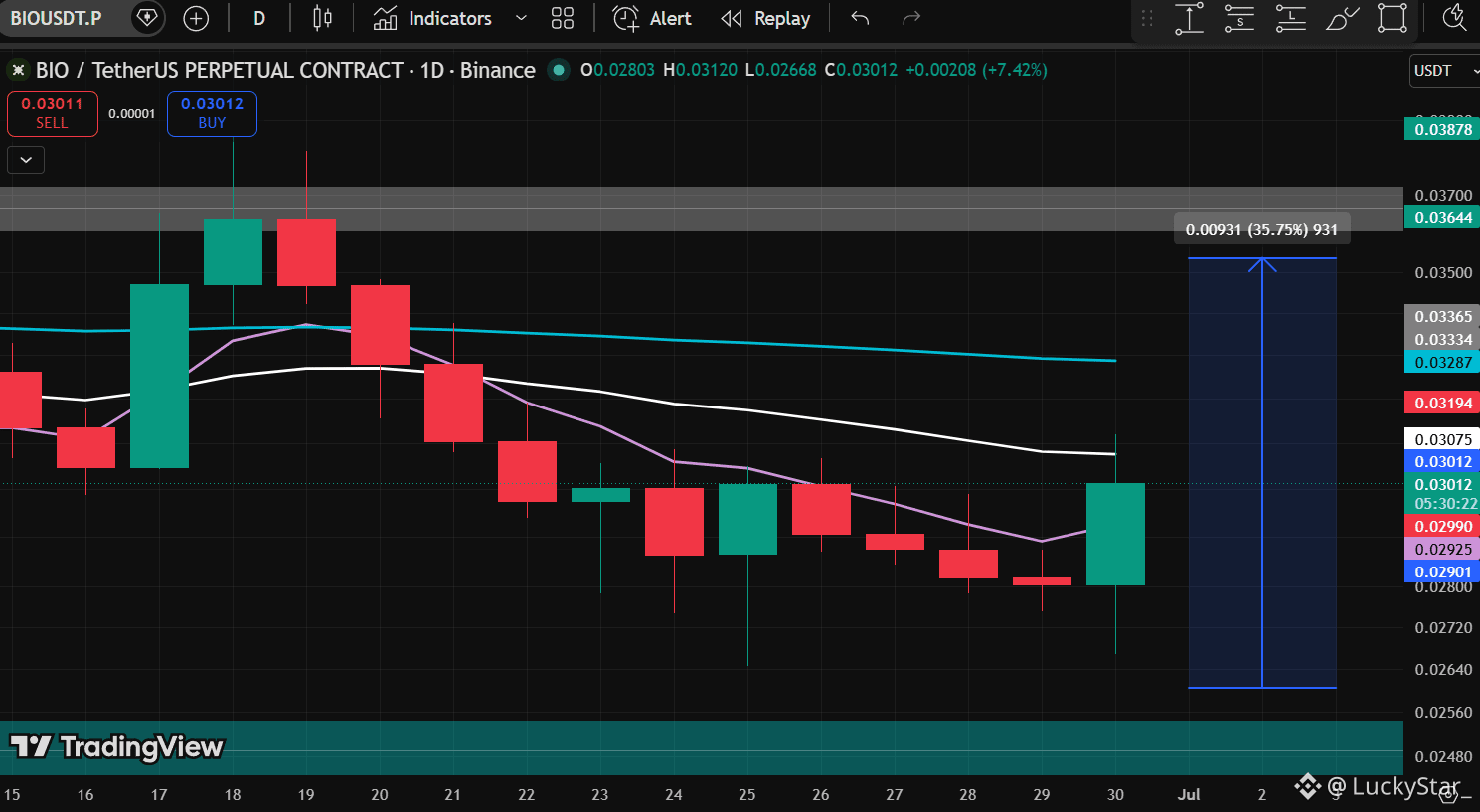Click the 05:30:22 bar countdown timer

[x=1445, y=504]
